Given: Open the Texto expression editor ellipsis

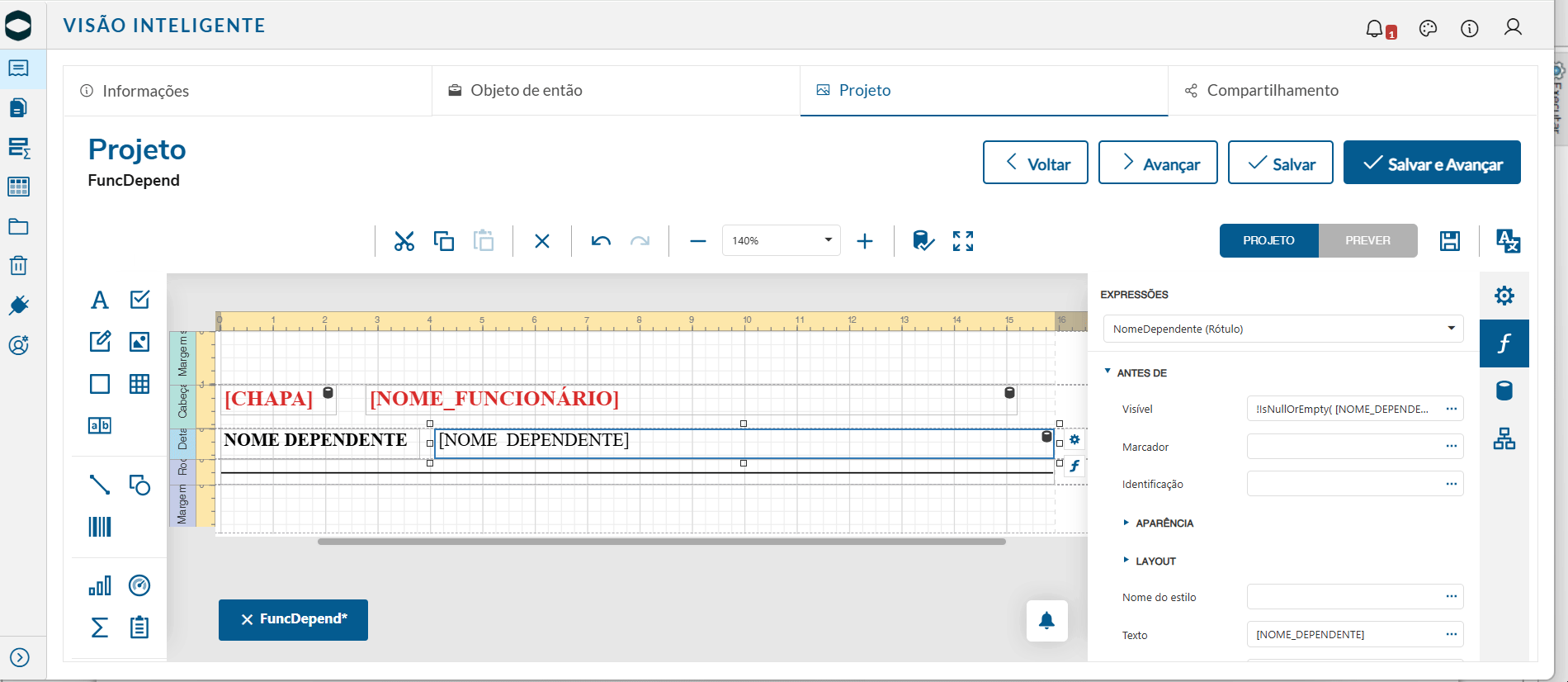Looking at the screenshot, I should (1452, 634).
